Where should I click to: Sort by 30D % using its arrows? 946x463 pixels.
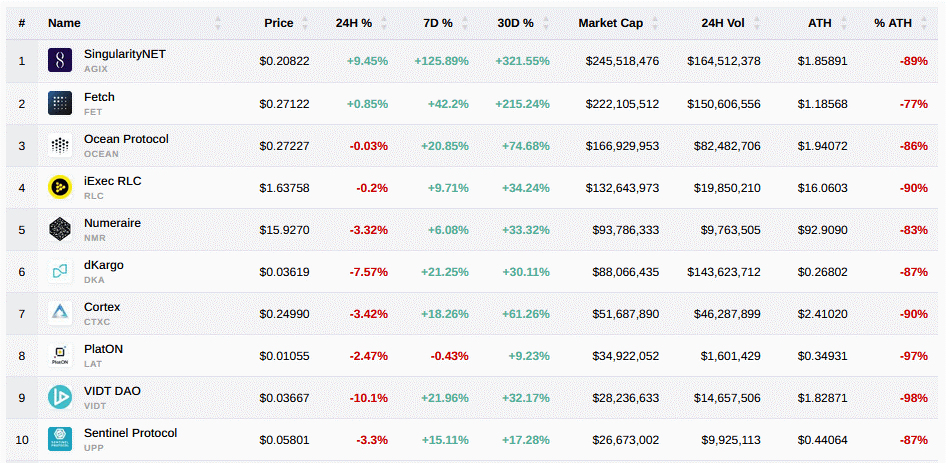coord(545,23)
